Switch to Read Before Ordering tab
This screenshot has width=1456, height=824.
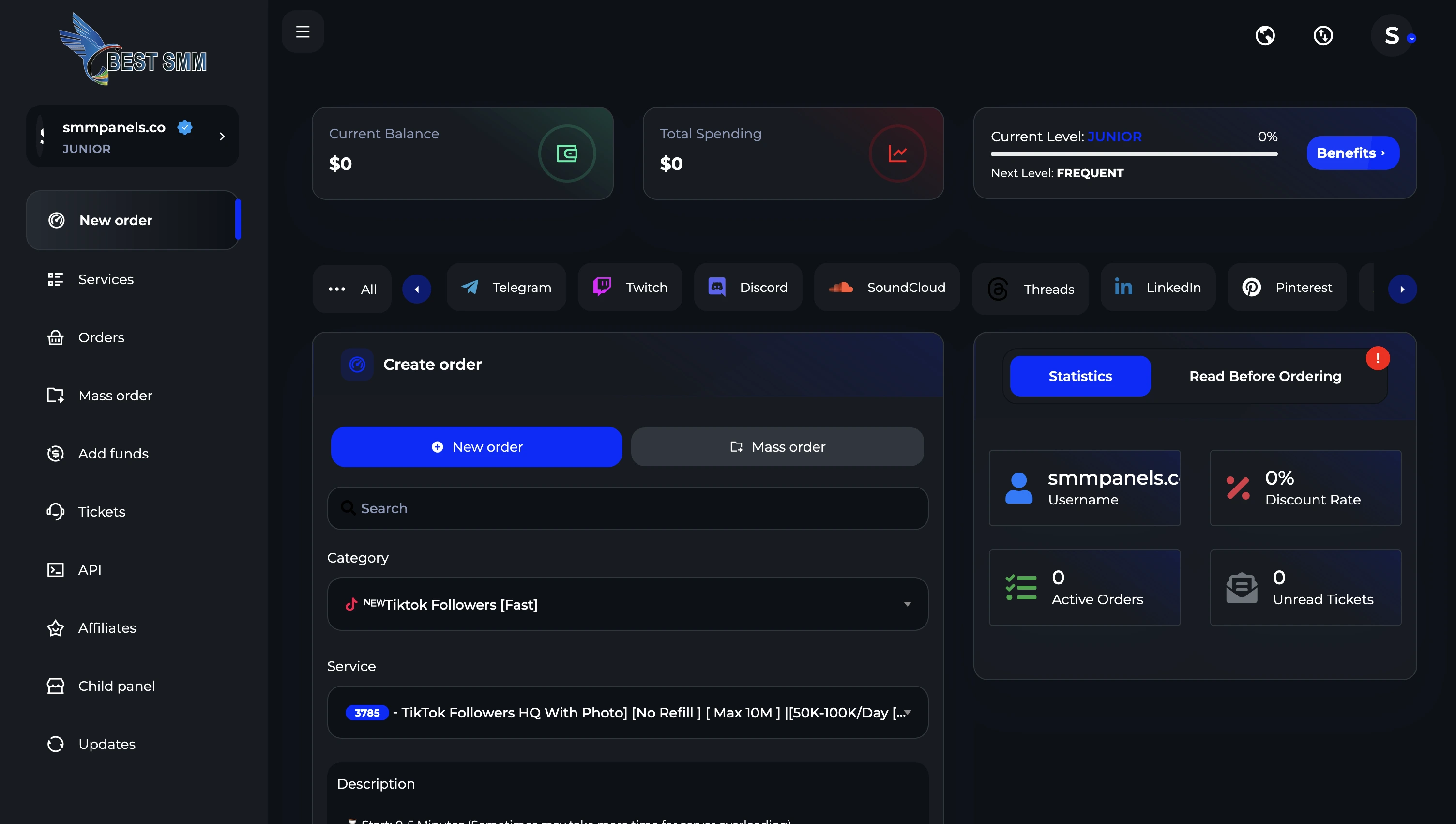coord(1265,376)
